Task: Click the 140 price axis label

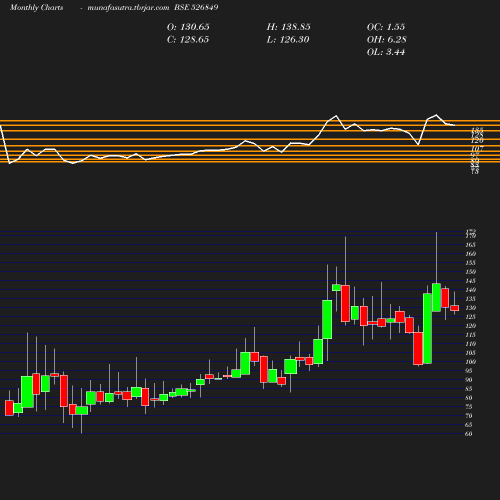Action: point(470,290)
